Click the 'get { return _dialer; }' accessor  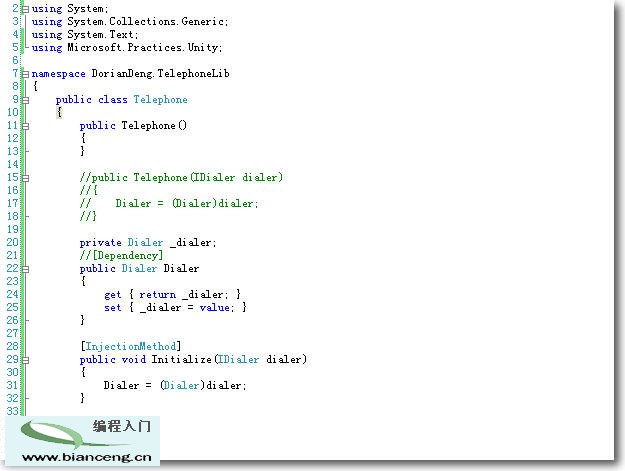[173, 294]
